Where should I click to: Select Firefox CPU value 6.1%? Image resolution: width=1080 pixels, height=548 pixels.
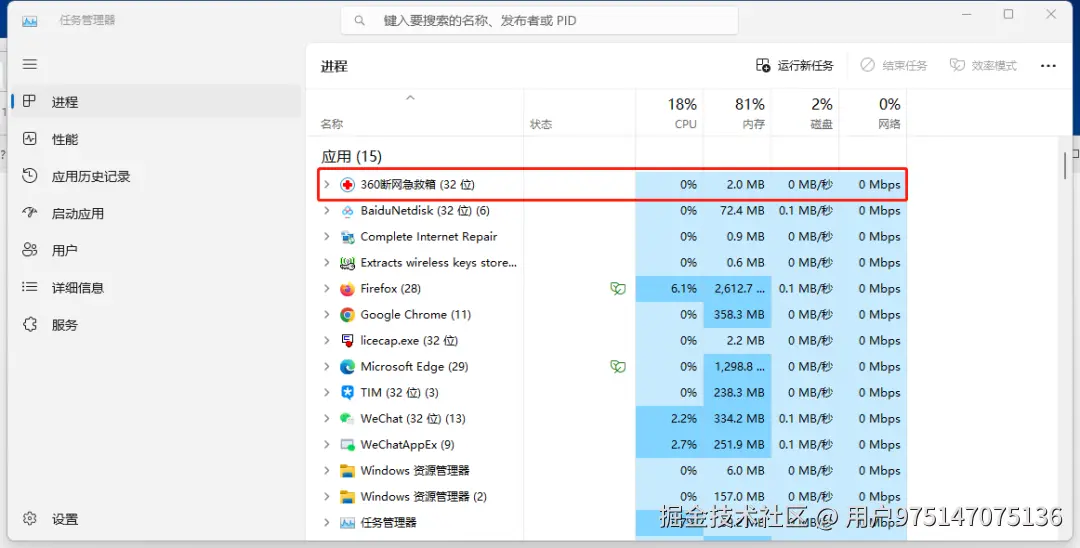pos(683,288)
